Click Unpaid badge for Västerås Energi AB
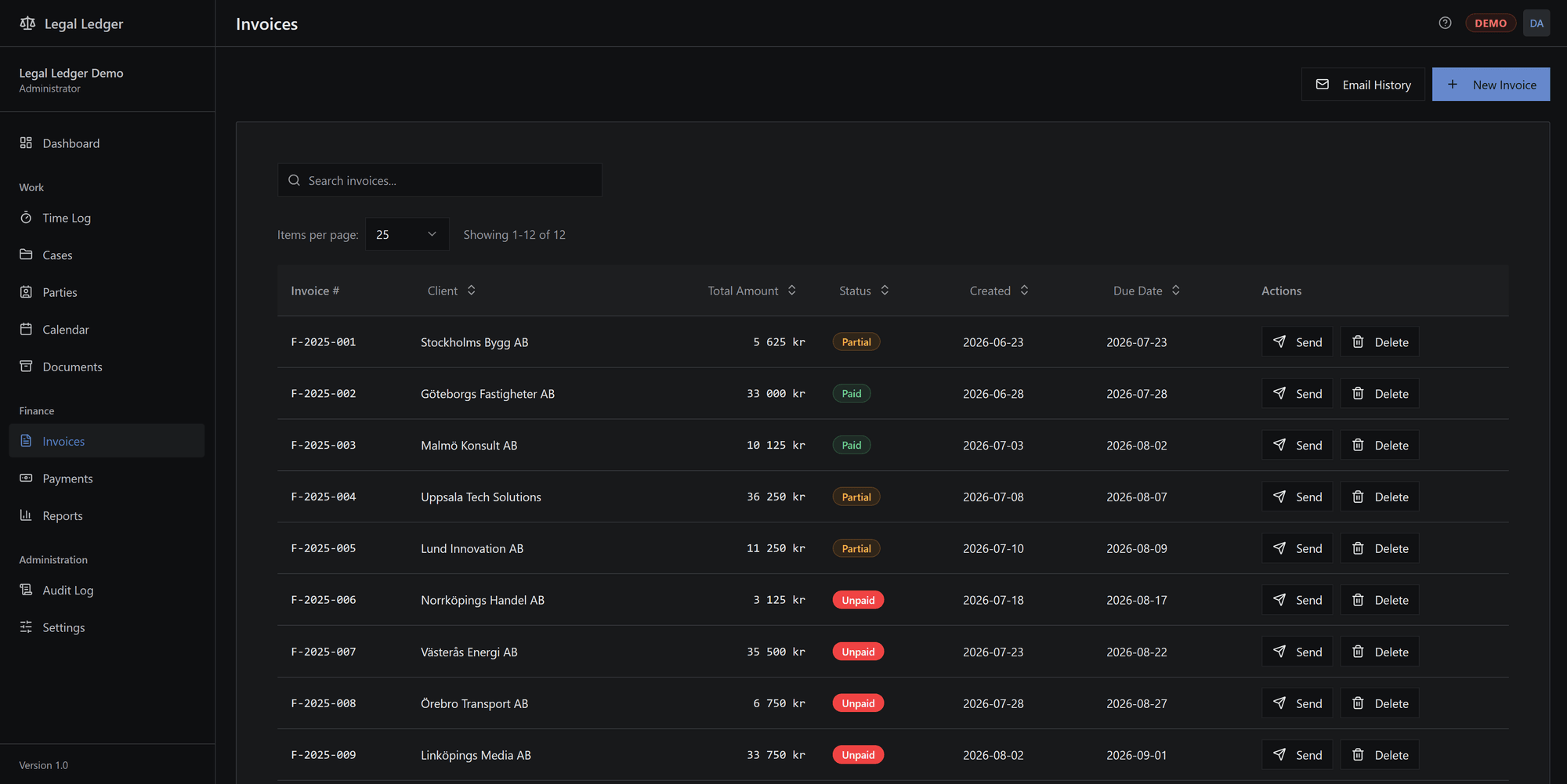 click(858, 652)
